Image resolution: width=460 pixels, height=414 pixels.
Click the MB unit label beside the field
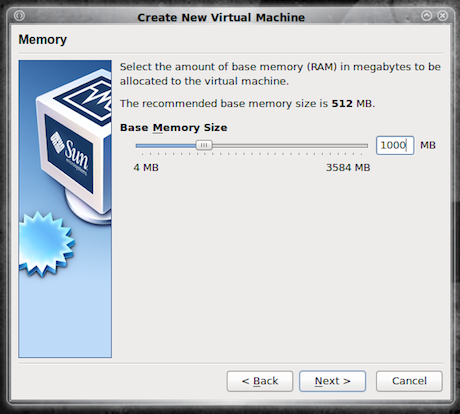[428, 145]
